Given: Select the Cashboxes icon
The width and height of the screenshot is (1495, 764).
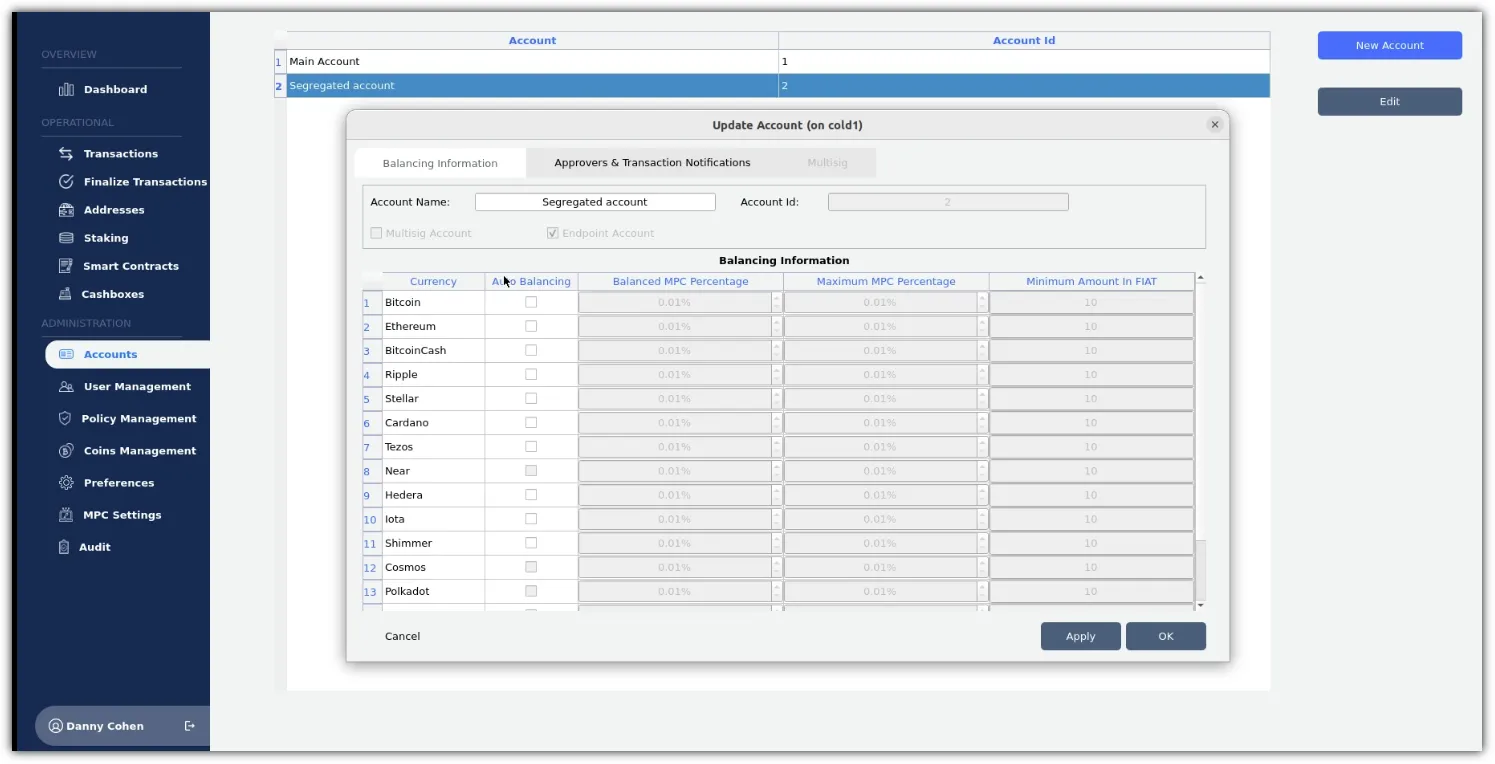Looking at the screenshot, I should tap(66, 294).
